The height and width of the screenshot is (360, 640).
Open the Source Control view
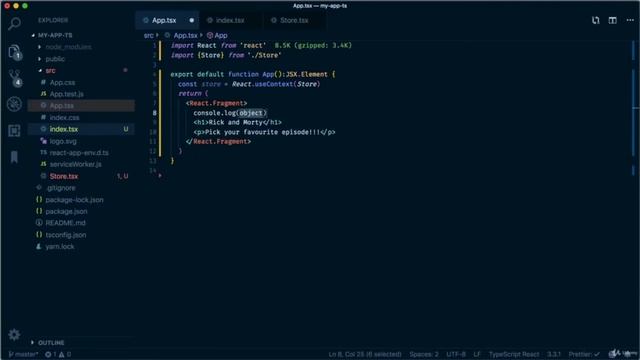pyautogui.click(x=15, y=78)
